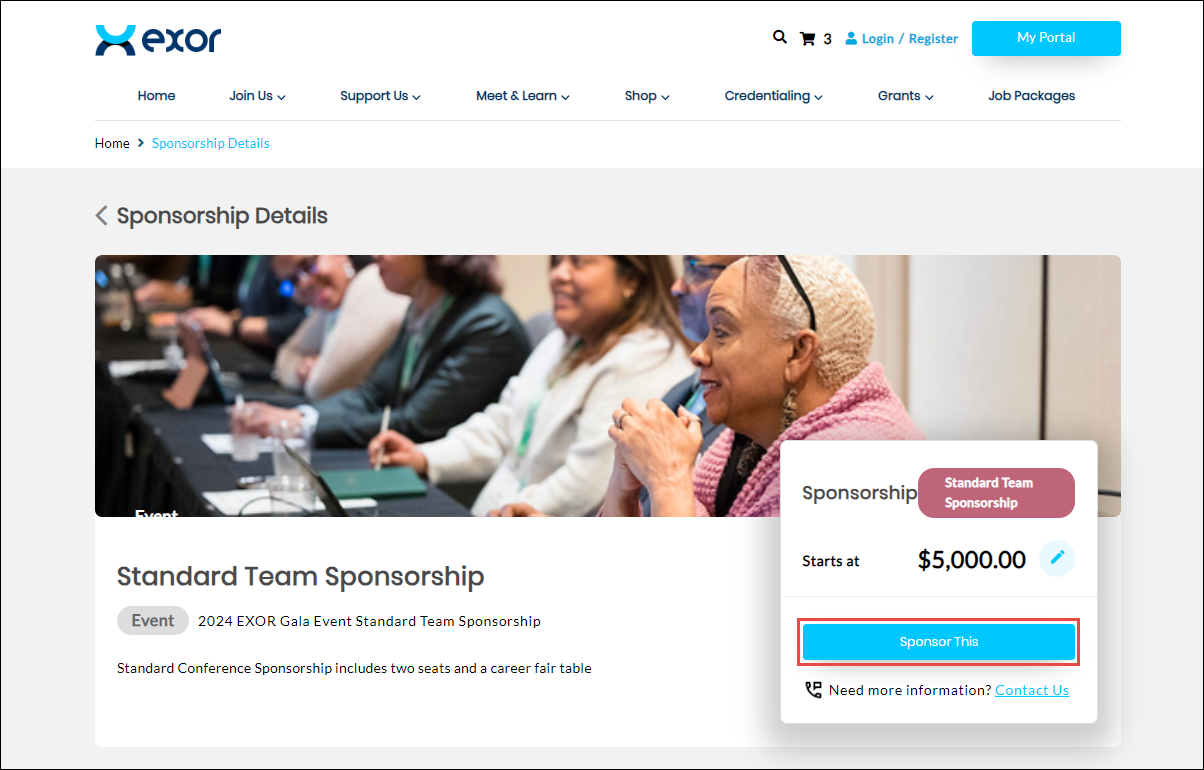Viewport: 1204px width, 770px height.
Task: Click the Sponsor This button
Action: point(939,642)
